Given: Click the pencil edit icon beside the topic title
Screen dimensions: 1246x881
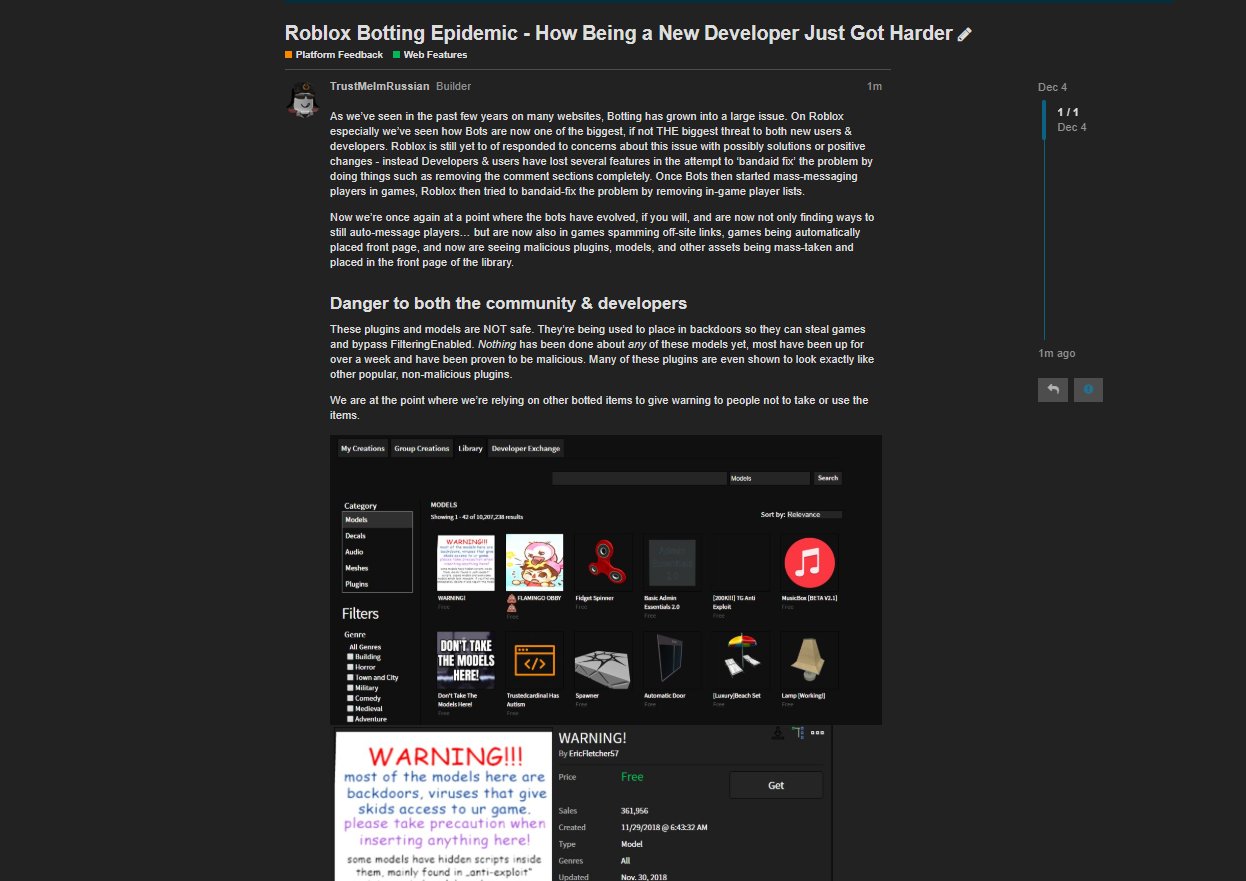Looking at the screenshot, I should pos(964,34).
